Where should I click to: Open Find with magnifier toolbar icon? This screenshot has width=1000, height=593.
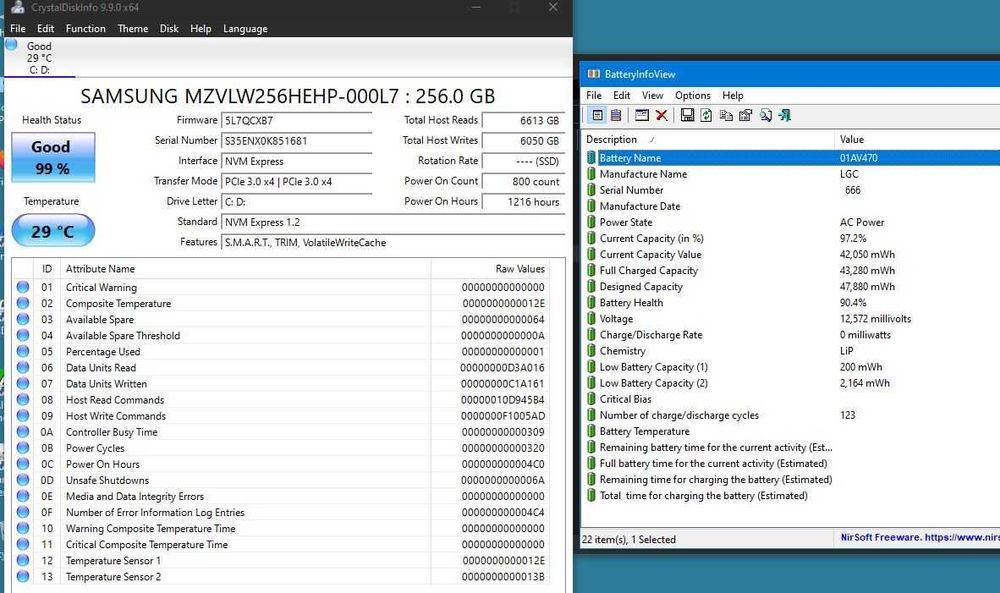765,115
